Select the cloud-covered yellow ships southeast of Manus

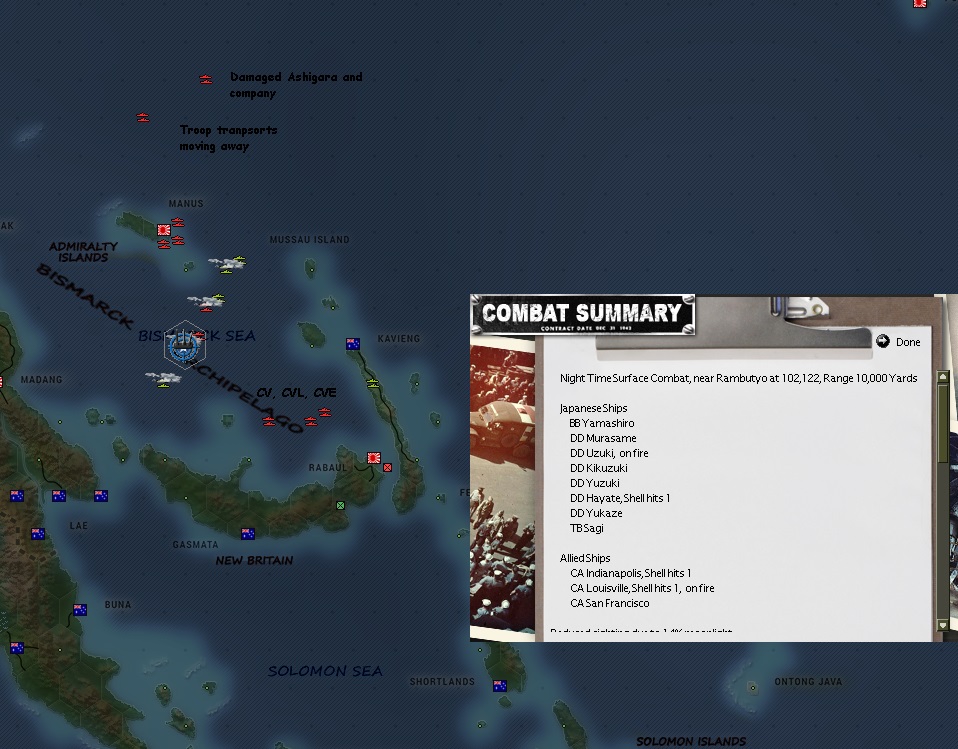(x=227, y=265)
